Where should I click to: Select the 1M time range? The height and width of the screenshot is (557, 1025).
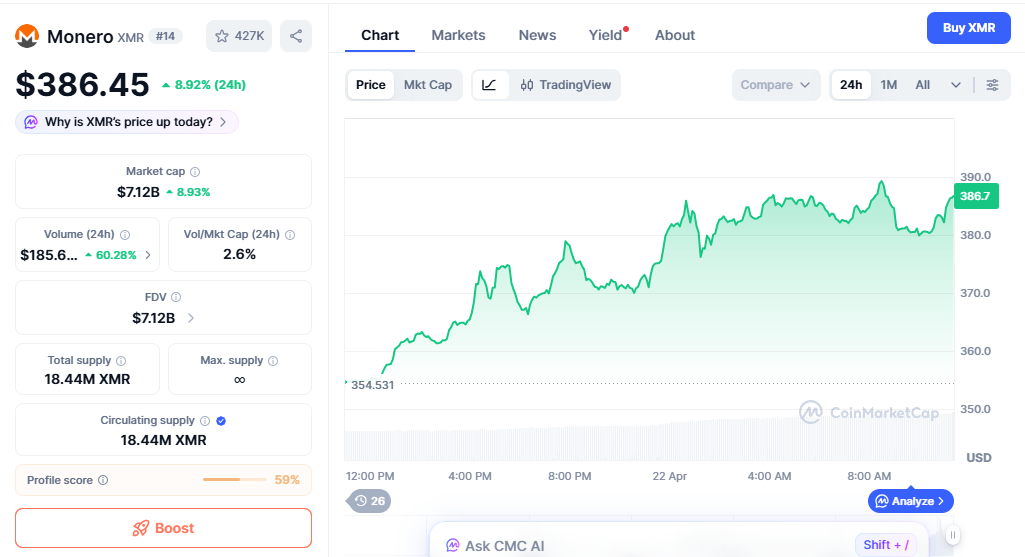click(x=888, y=85)
